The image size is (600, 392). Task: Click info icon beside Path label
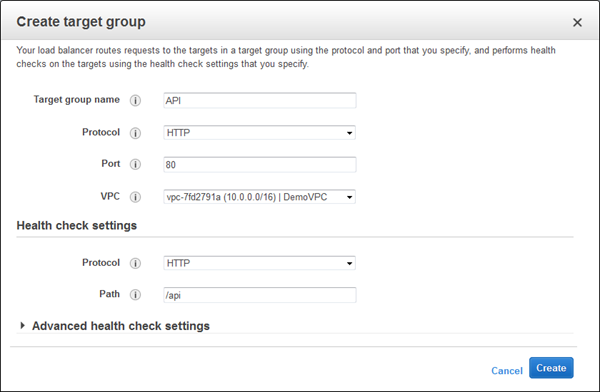[x=135, y=295]
